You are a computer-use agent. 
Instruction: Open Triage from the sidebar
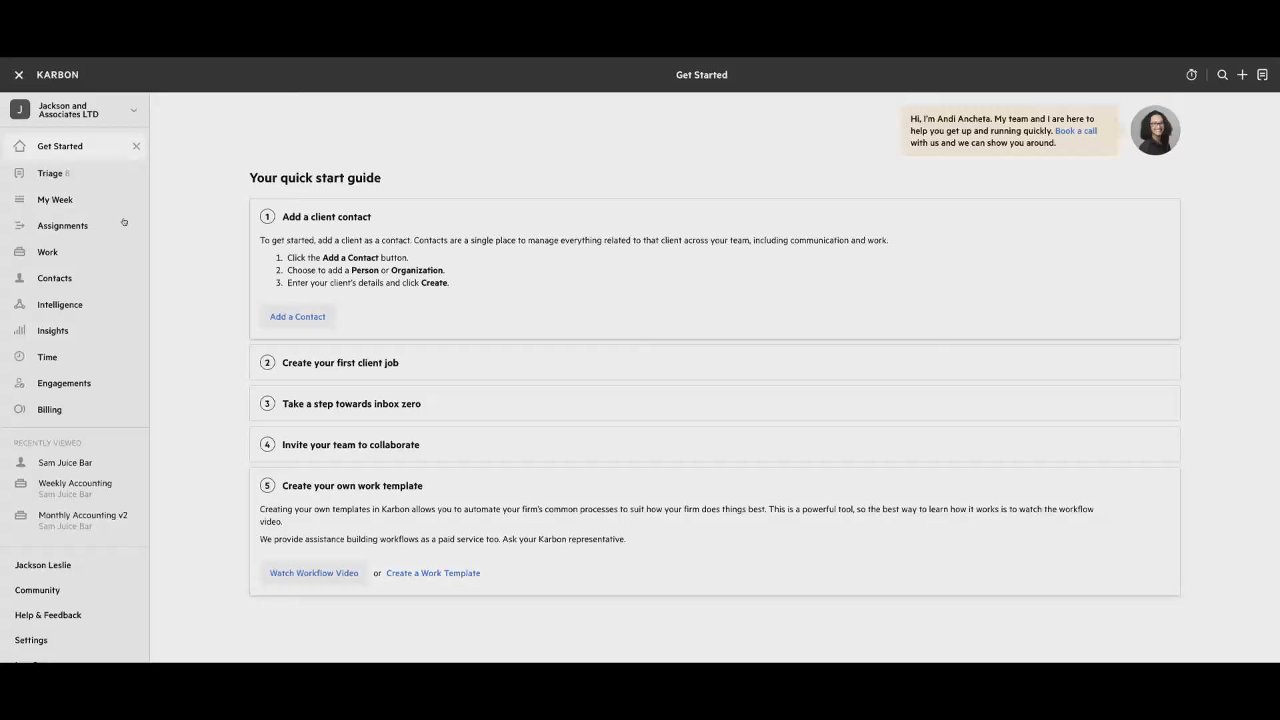[50, 173]
